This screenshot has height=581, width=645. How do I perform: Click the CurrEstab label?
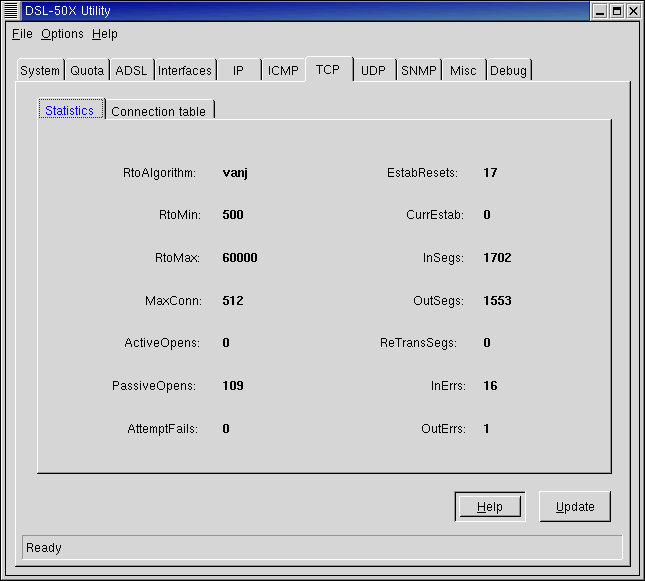(x=435, y=214)
